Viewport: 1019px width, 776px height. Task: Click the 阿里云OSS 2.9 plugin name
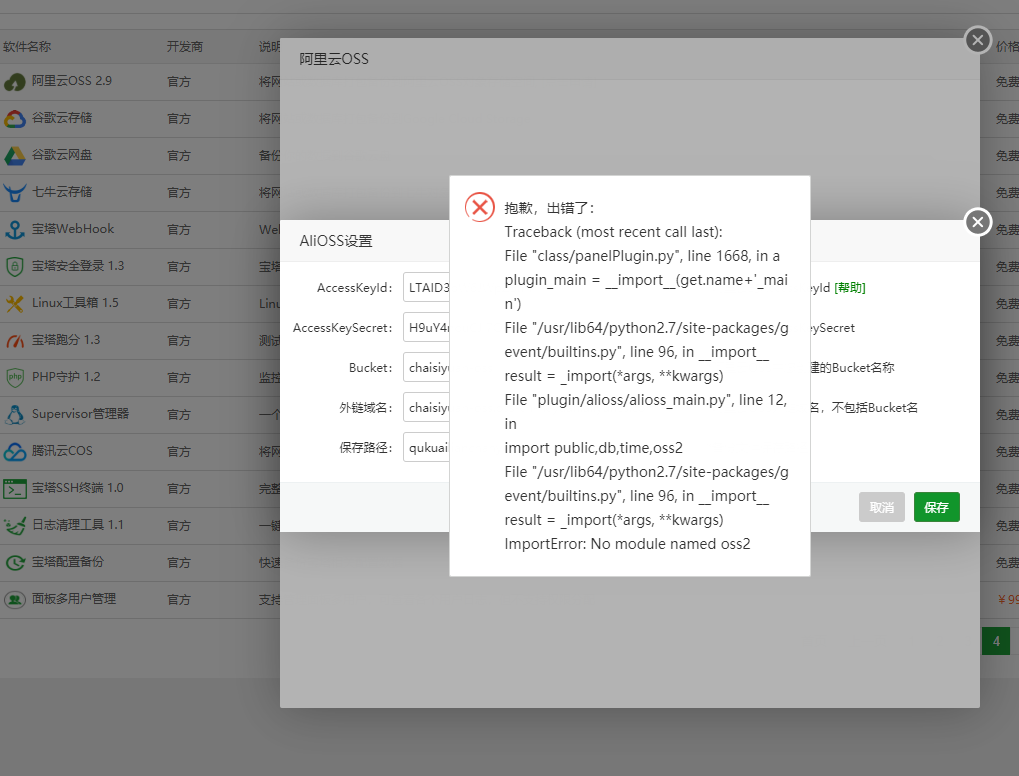tap(72, 81)
